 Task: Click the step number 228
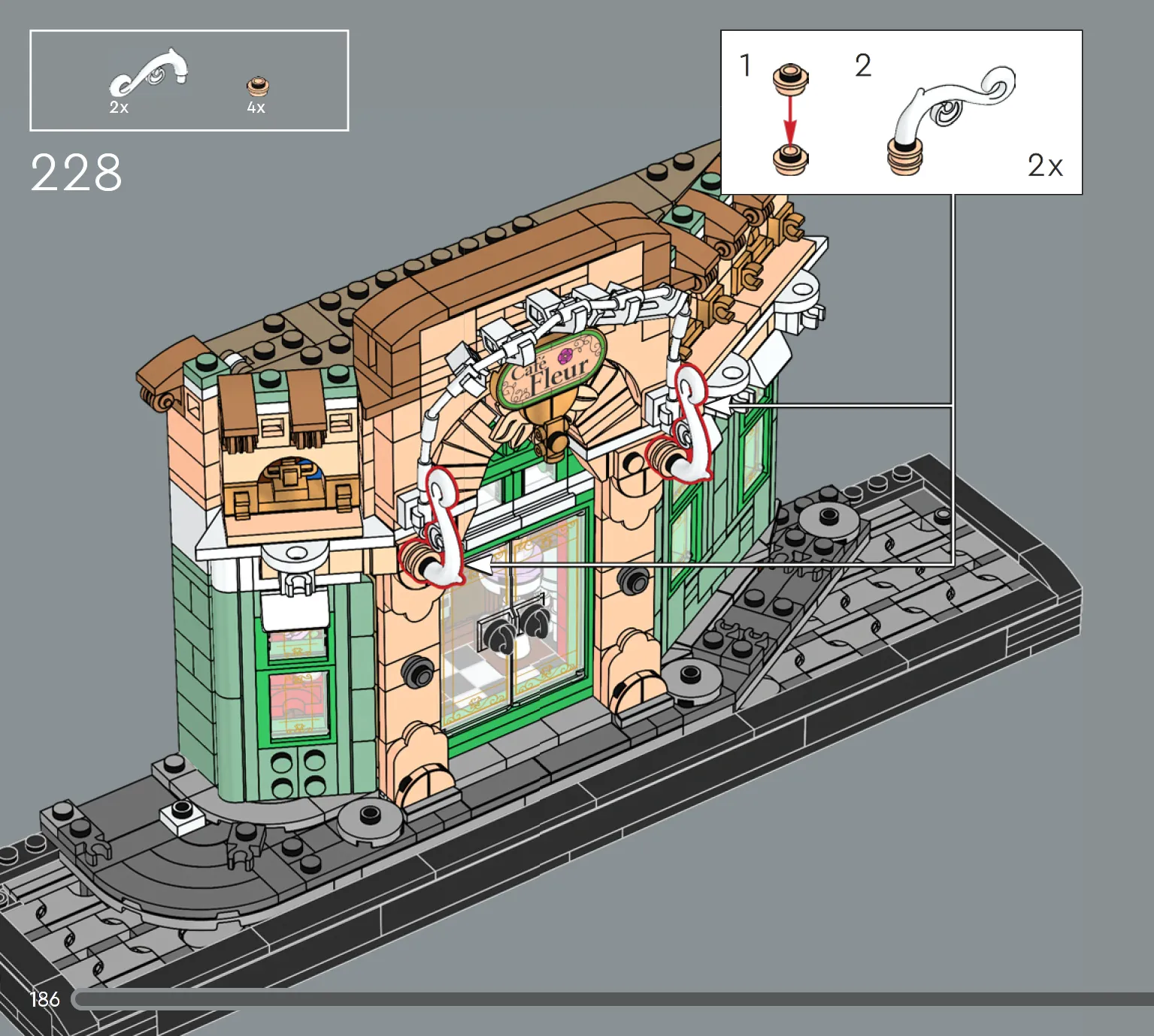point(76,173)
